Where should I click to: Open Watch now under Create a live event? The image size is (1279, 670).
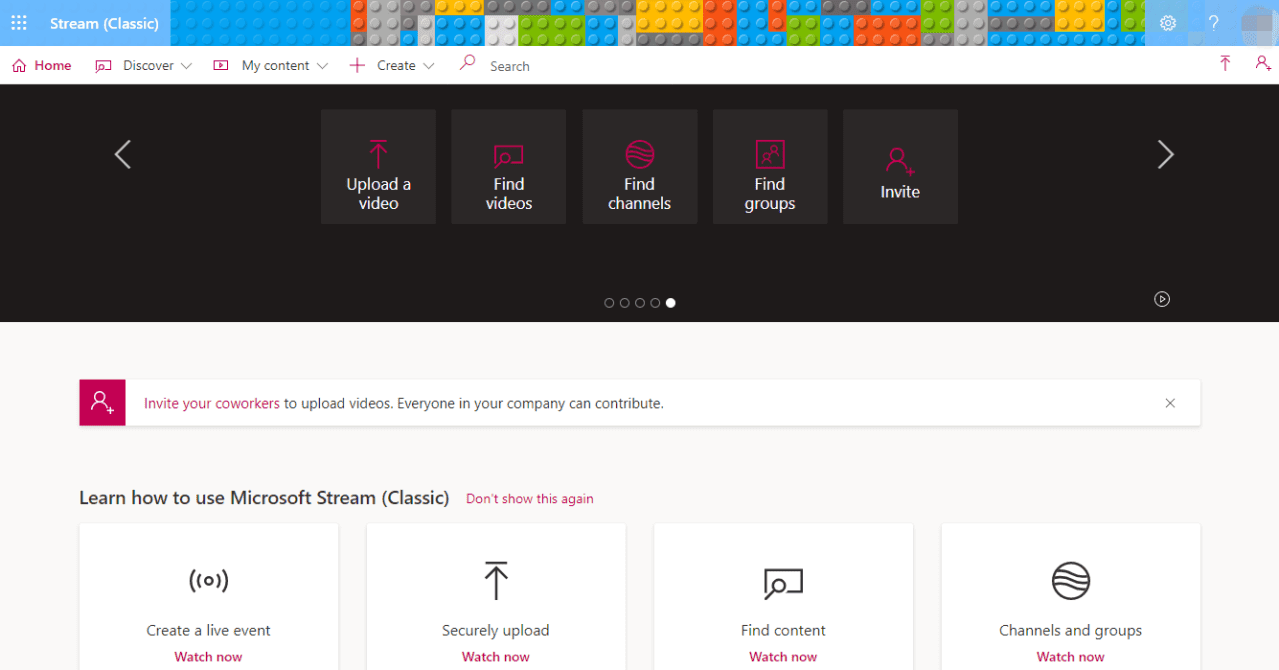(208, 656)
